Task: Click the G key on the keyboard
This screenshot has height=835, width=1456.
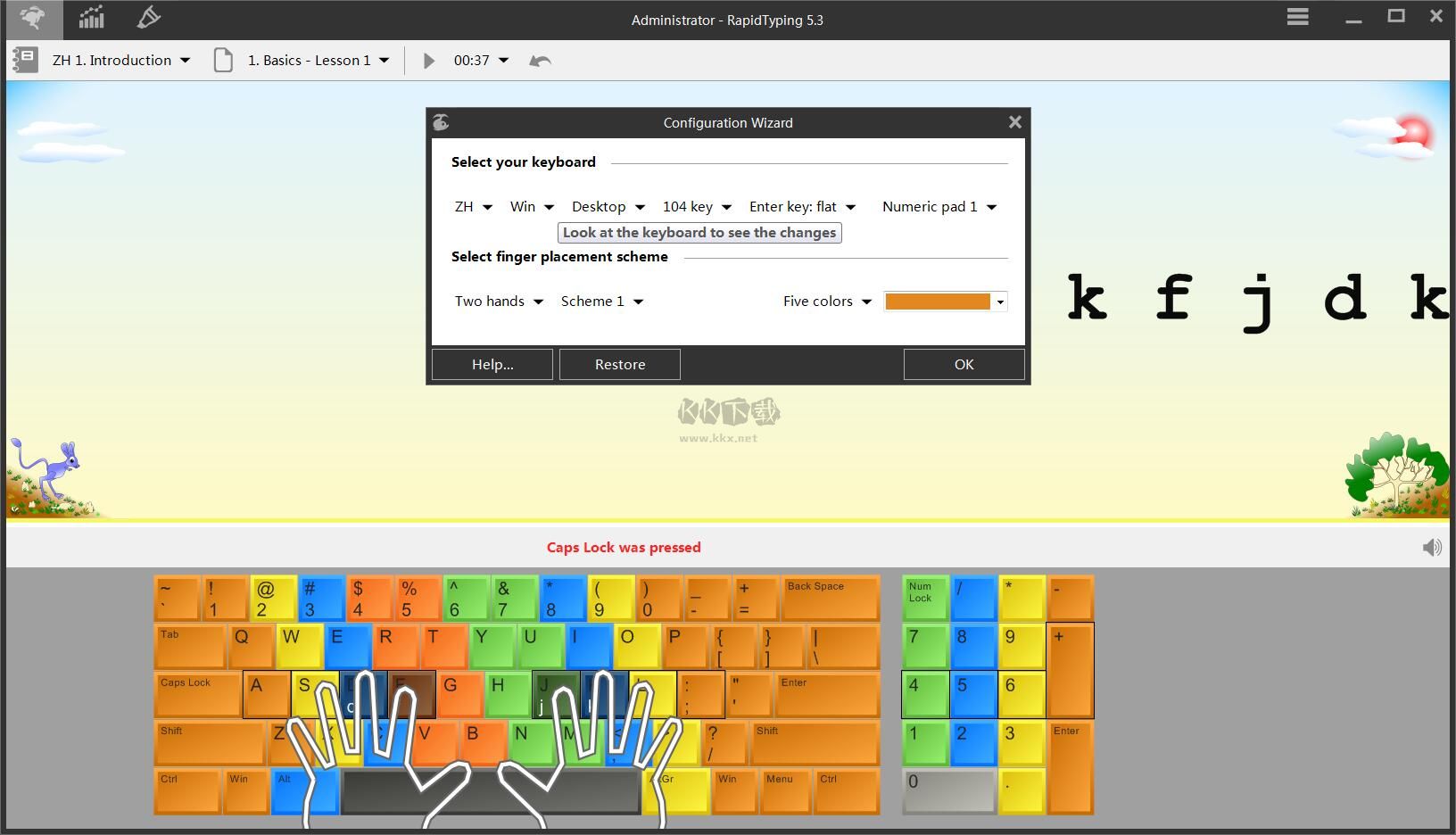Action: [x=460, y=695]
